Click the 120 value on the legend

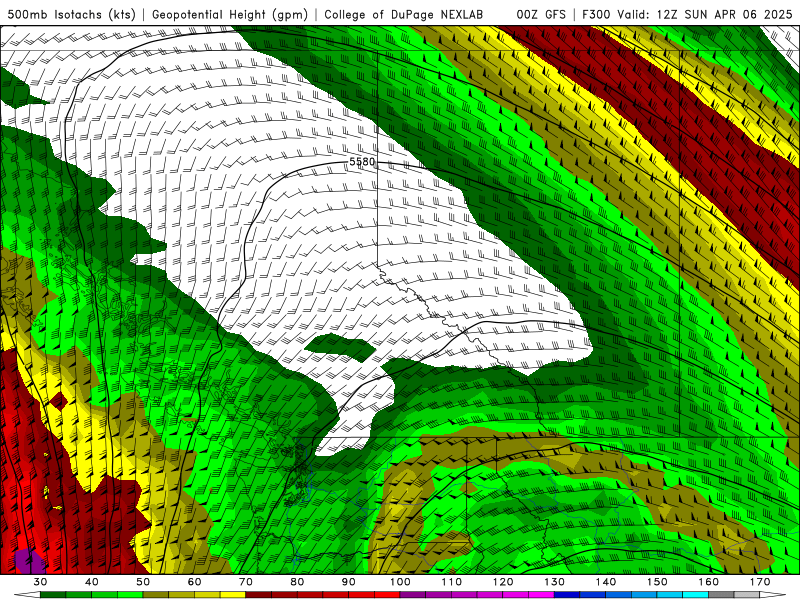[x=503, y=582]
